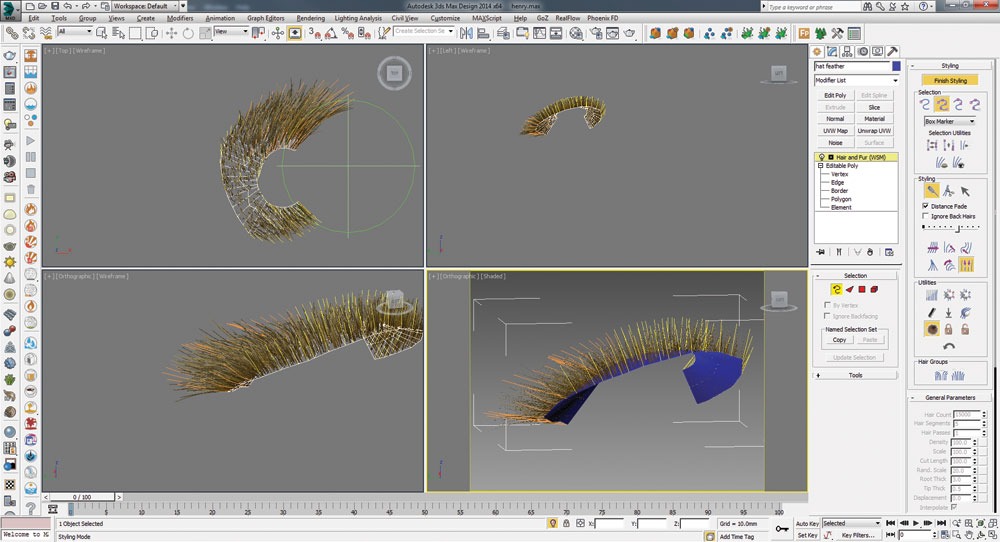
Task: Click the Play Animation button
Action: click(x=916, y=523)
